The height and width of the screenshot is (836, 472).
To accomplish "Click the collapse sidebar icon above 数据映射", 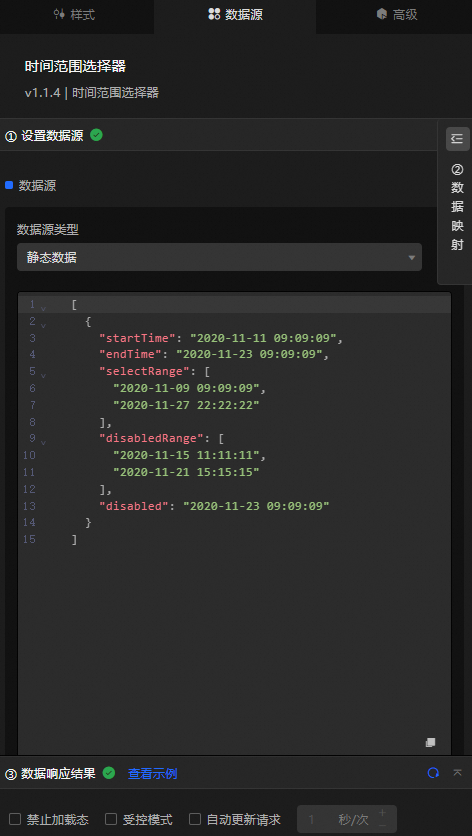I will click(457, 139).
